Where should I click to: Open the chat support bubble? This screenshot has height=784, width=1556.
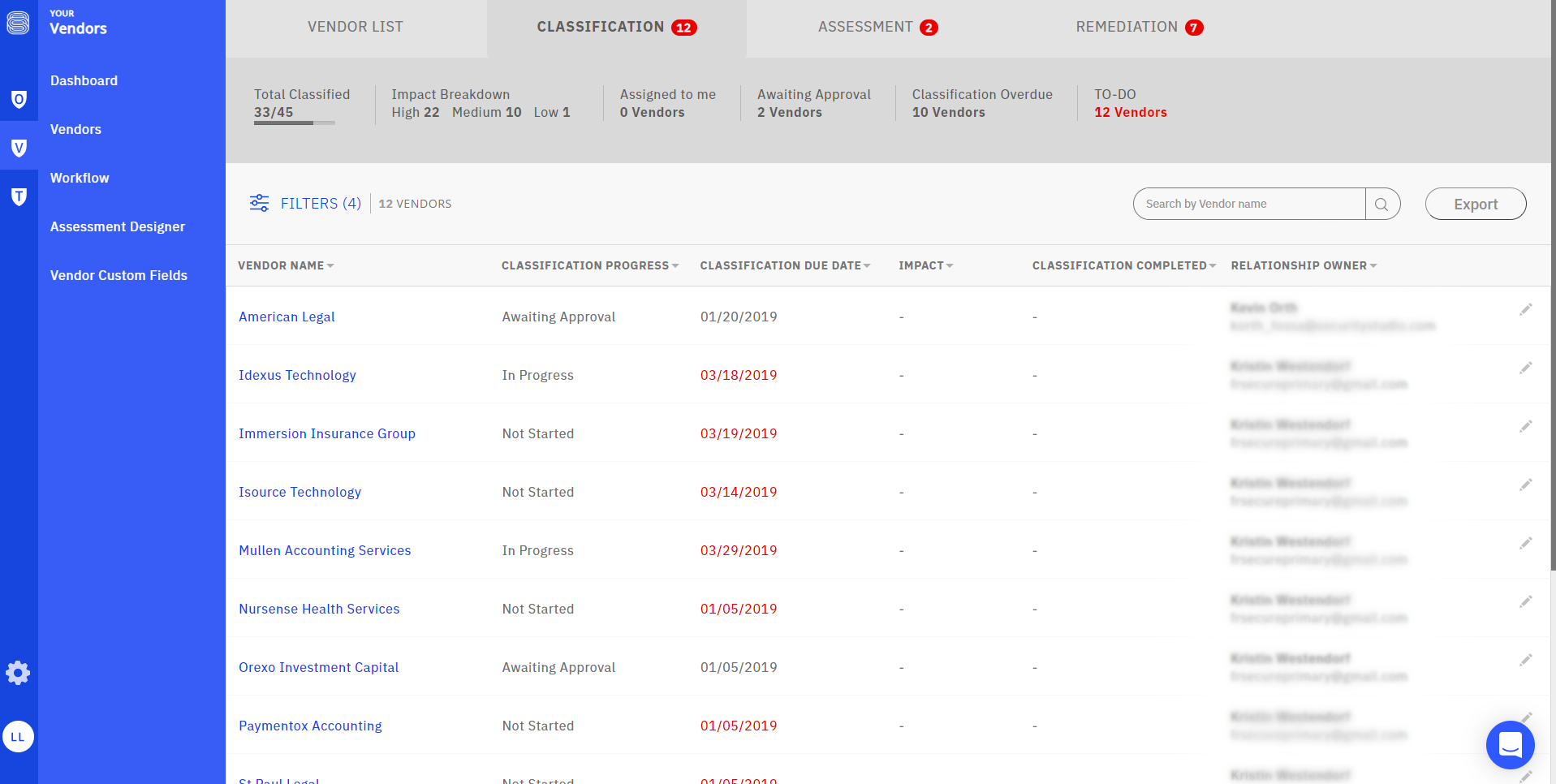pos(1510,744)
